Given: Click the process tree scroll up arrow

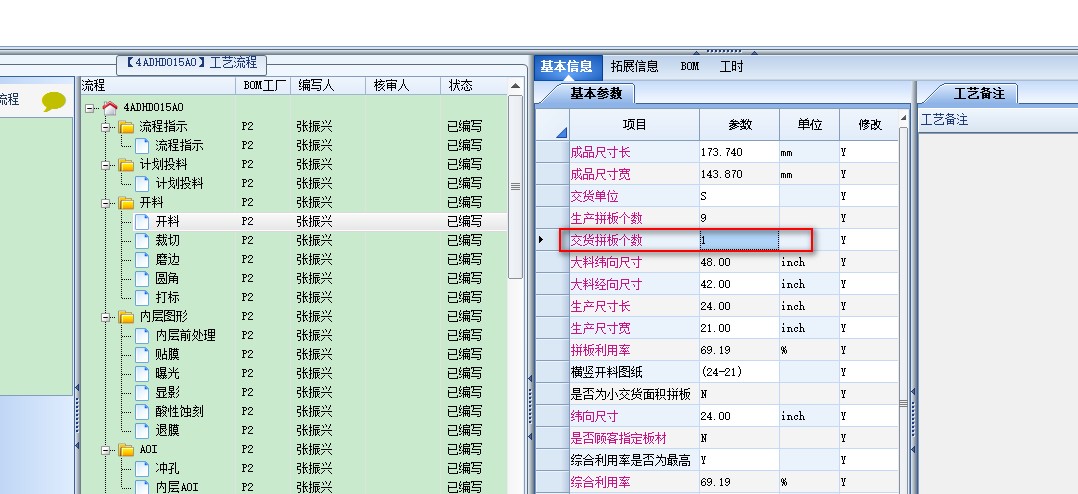Looking at the screenshot, I should pos(515,86).
